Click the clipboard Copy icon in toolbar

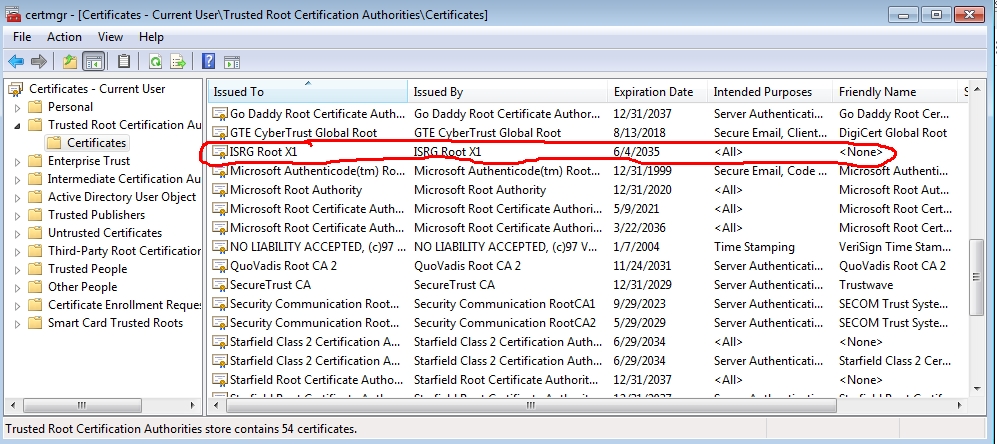pyautogui.click(x=124, y=62)
